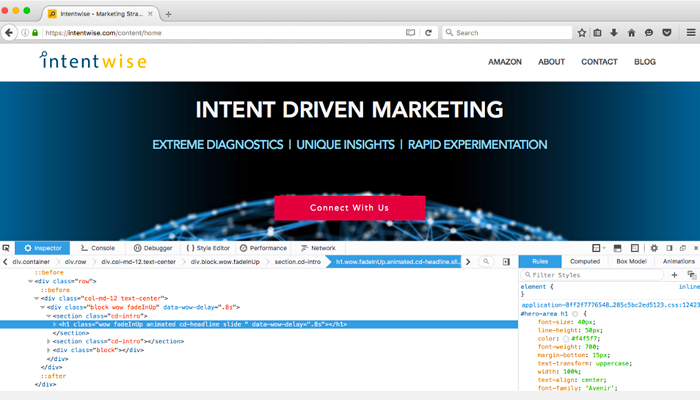Show site information via the info icon

tap(25, 33)
